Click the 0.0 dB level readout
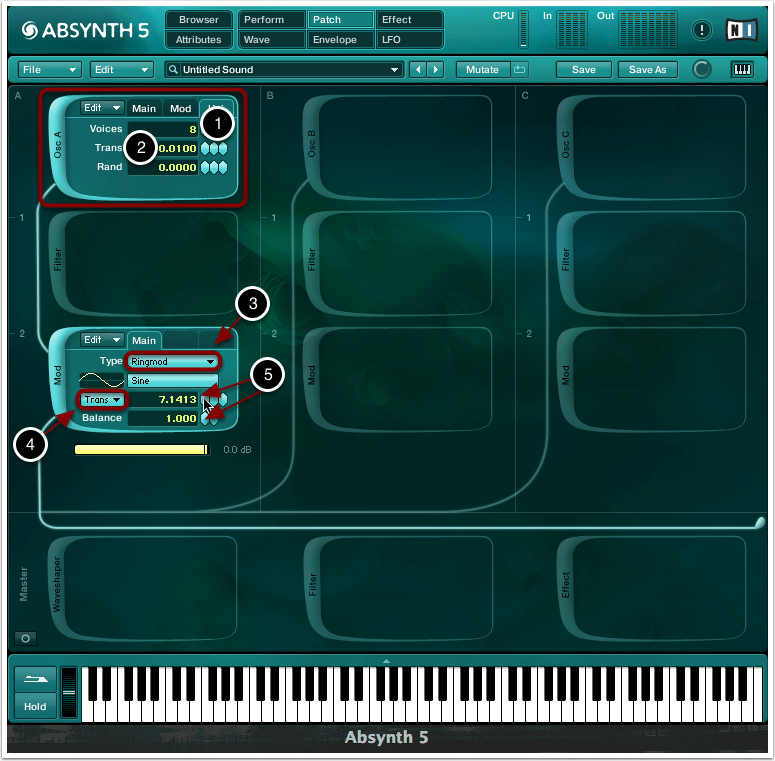The width and height of the screenshot is (775, 761). tap(237, 450)
